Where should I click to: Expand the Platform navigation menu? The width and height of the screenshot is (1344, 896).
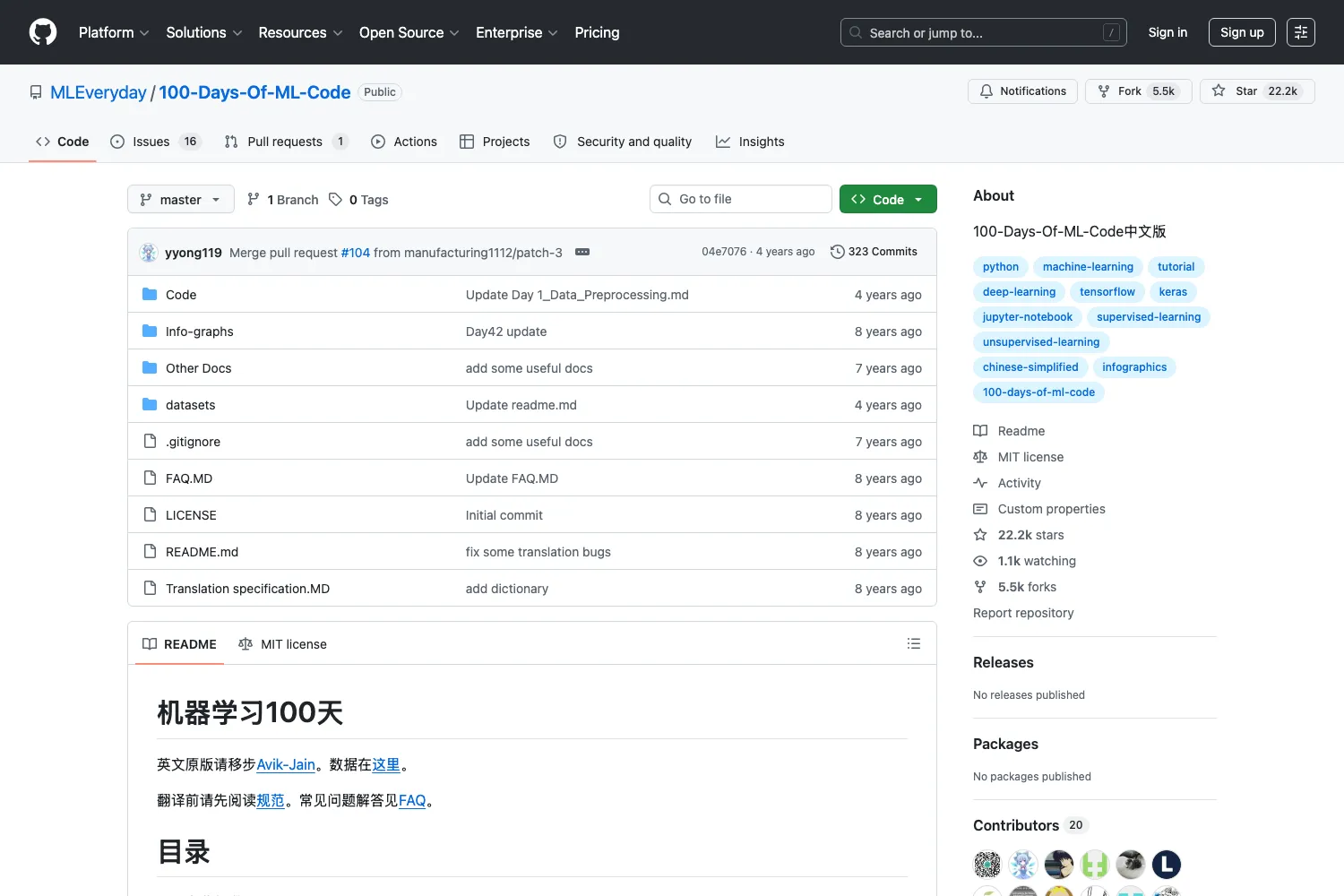114,32
